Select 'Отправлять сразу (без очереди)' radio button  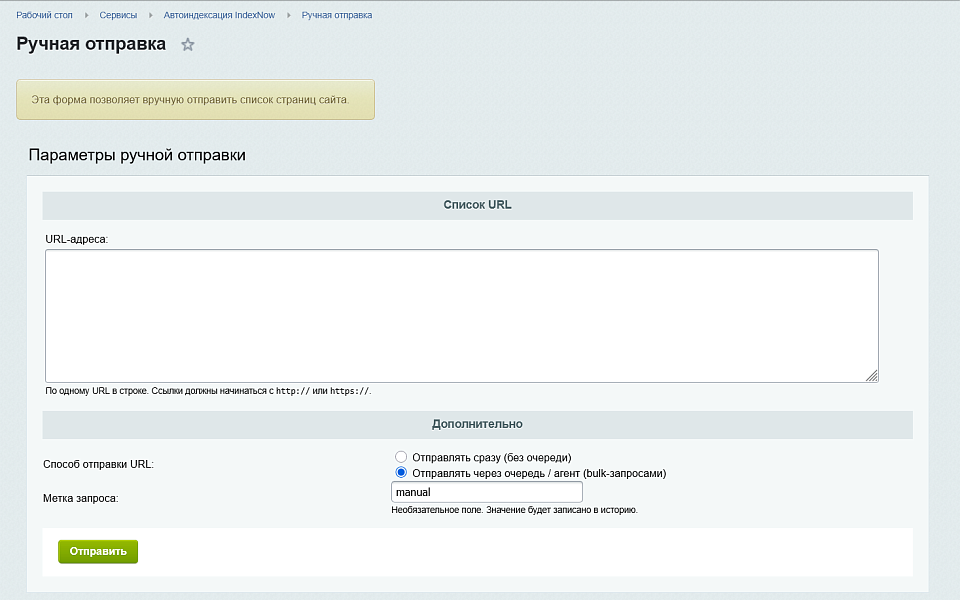tap(402, 457)
